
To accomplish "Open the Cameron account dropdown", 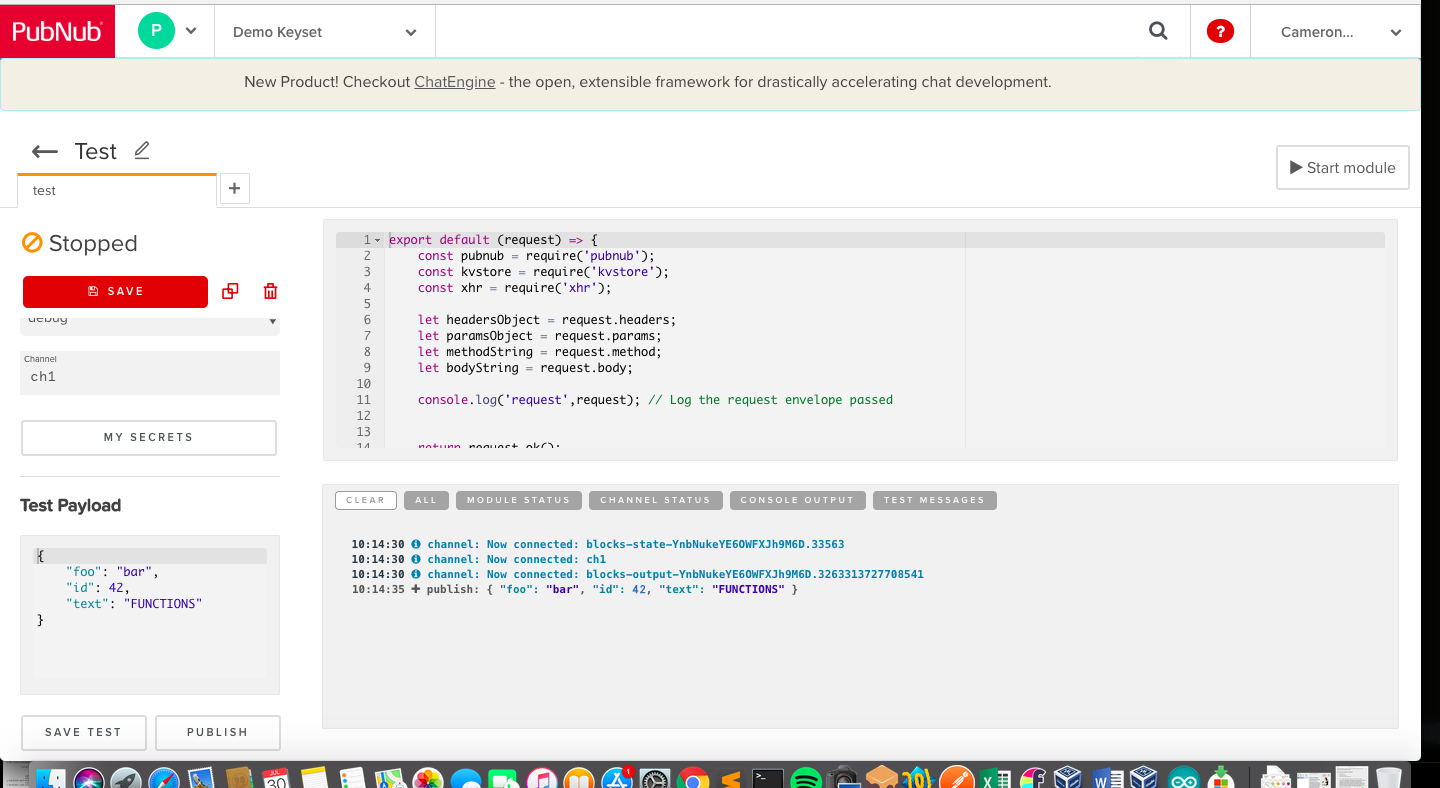I will pos(1340,32).
